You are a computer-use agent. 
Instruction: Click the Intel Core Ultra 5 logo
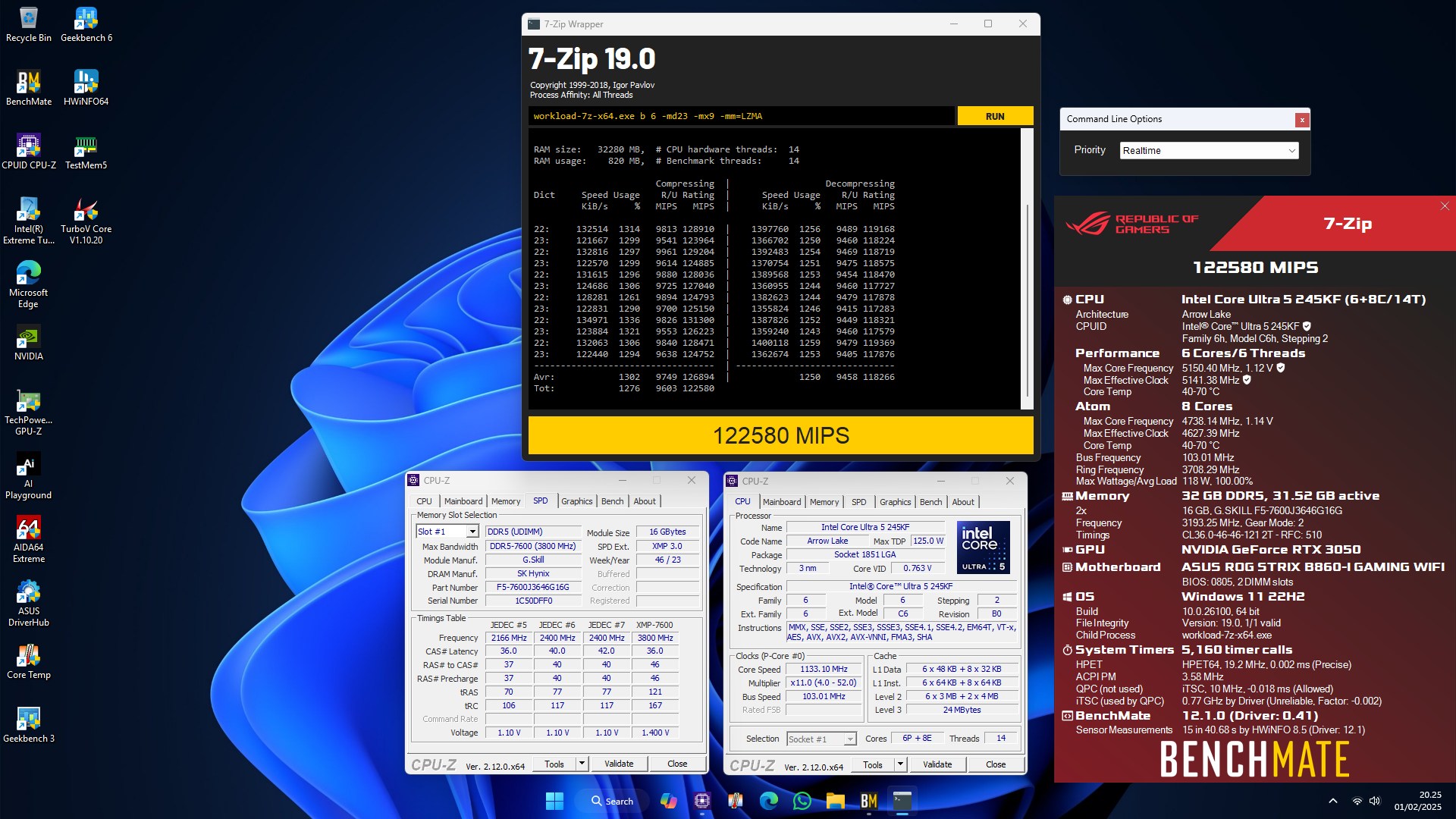pos(983,547)
